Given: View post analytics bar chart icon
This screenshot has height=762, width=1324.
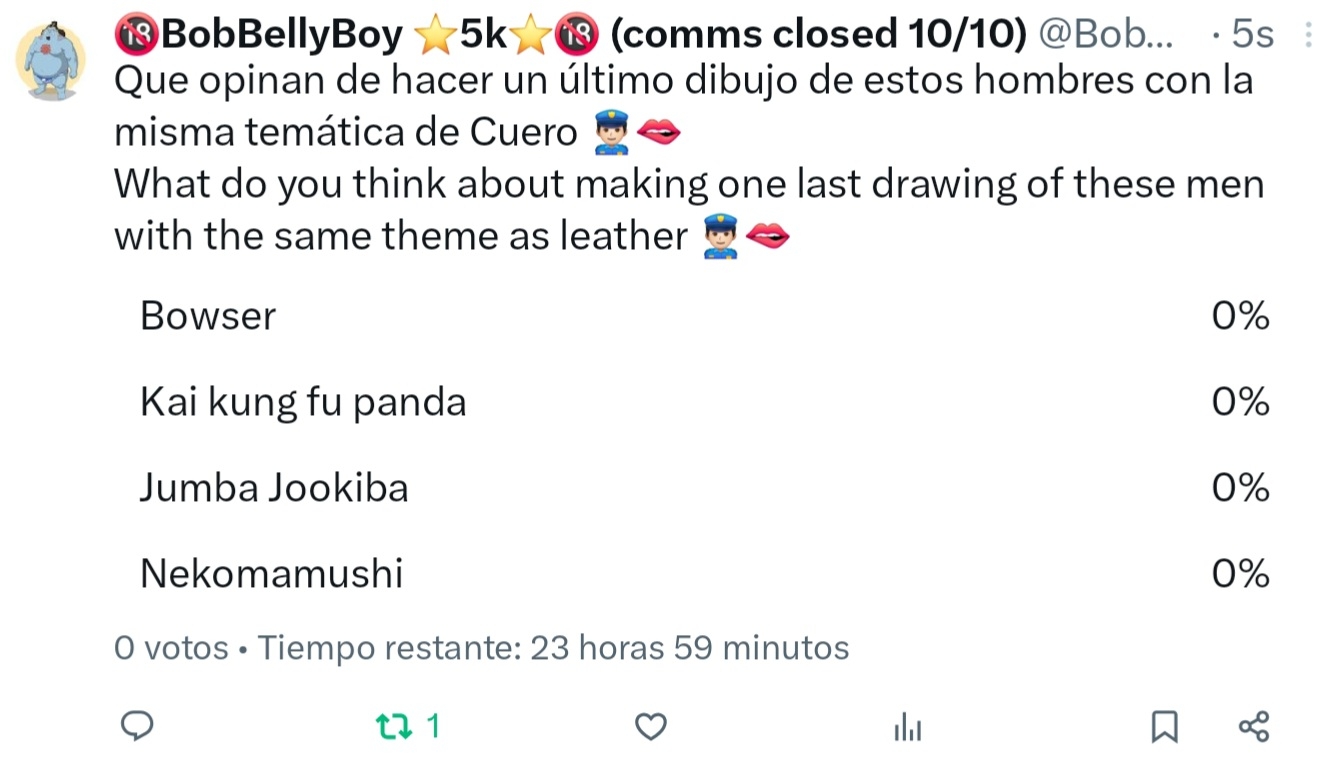Looking at the screenshot, I should 907,727.
